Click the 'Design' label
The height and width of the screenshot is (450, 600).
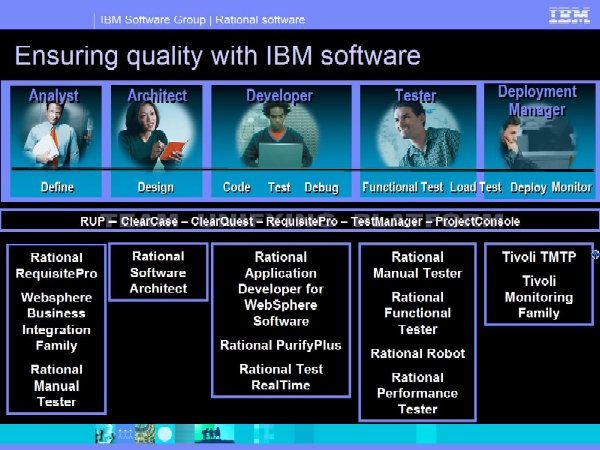156,188
